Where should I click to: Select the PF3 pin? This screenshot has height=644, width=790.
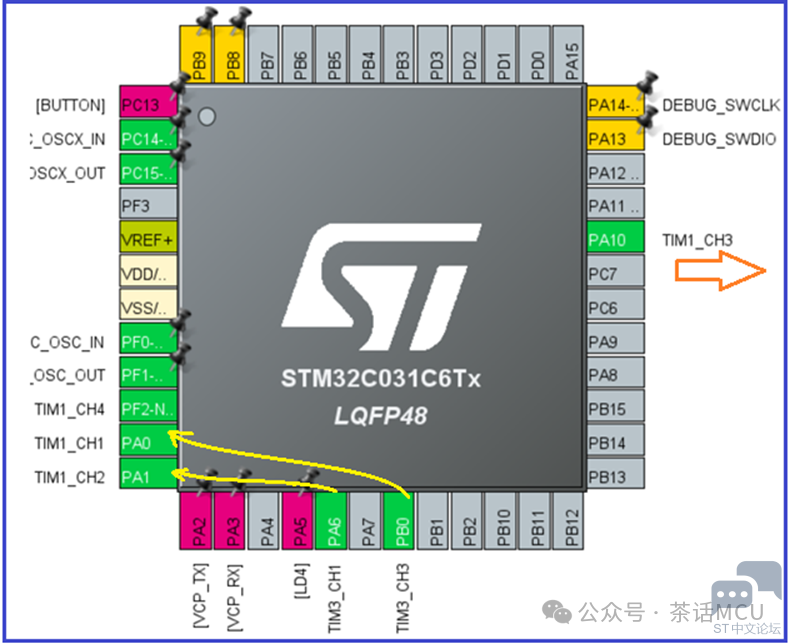(149, 203)
